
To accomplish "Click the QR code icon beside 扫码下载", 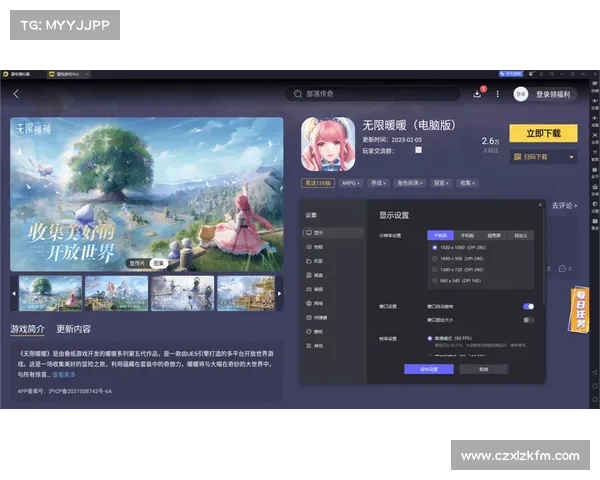I will [517, 157].
